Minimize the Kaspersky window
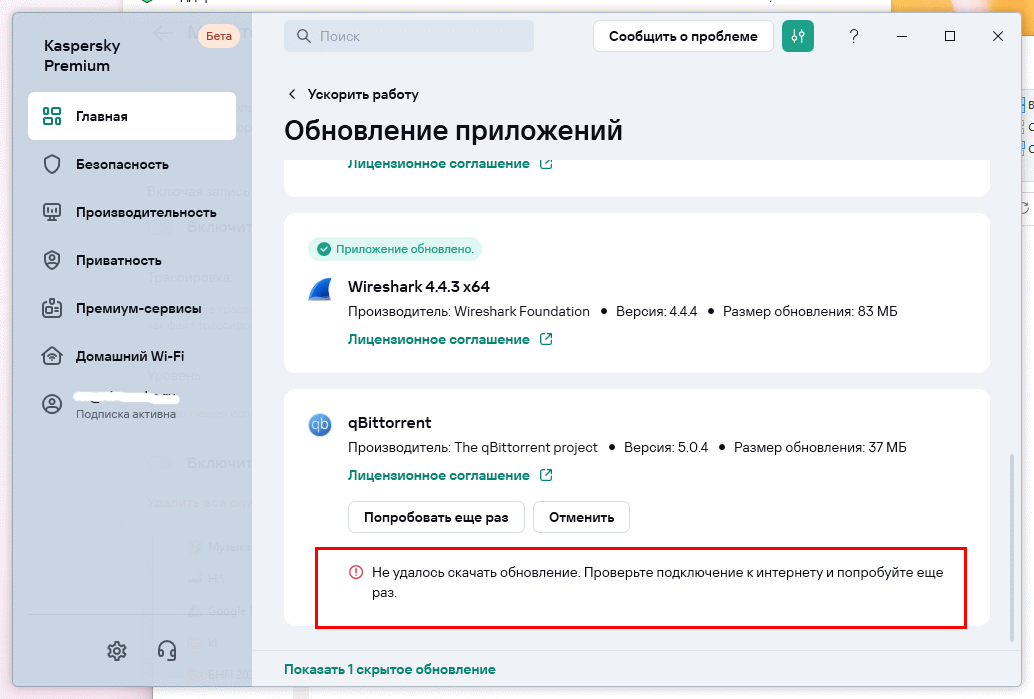 click(x=902, y=36)
